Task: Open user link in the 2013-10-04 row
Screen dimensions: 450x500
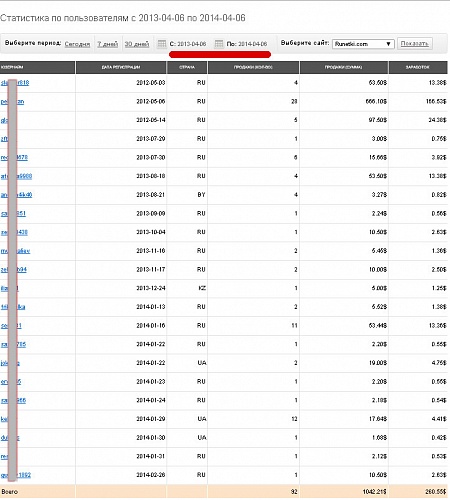Action: 14,232
